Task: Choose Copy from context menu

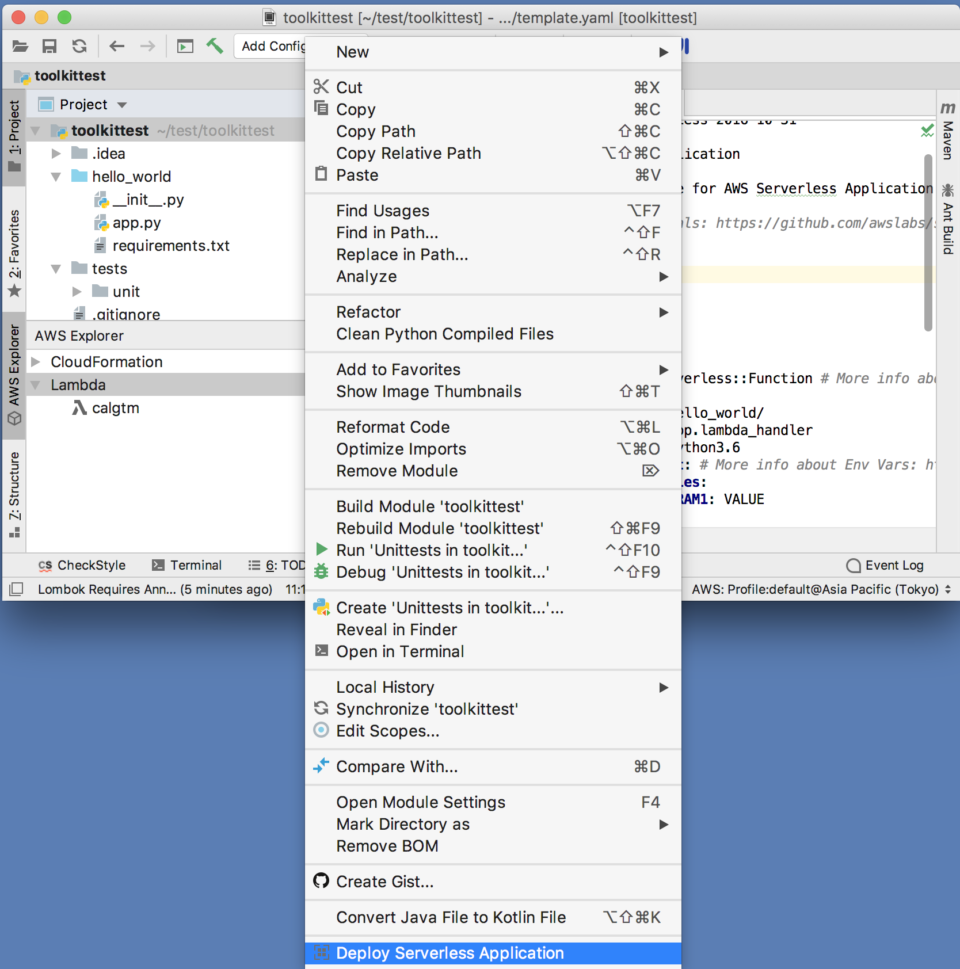Action: click(493, 109)
